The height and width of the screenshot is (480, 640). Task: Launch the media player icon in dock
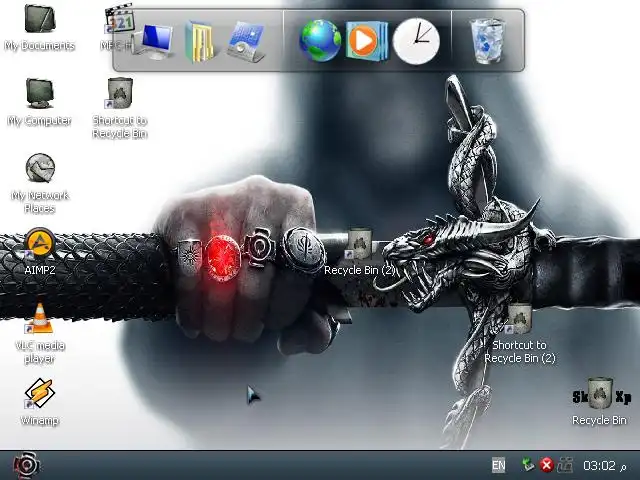click(367, 40)
